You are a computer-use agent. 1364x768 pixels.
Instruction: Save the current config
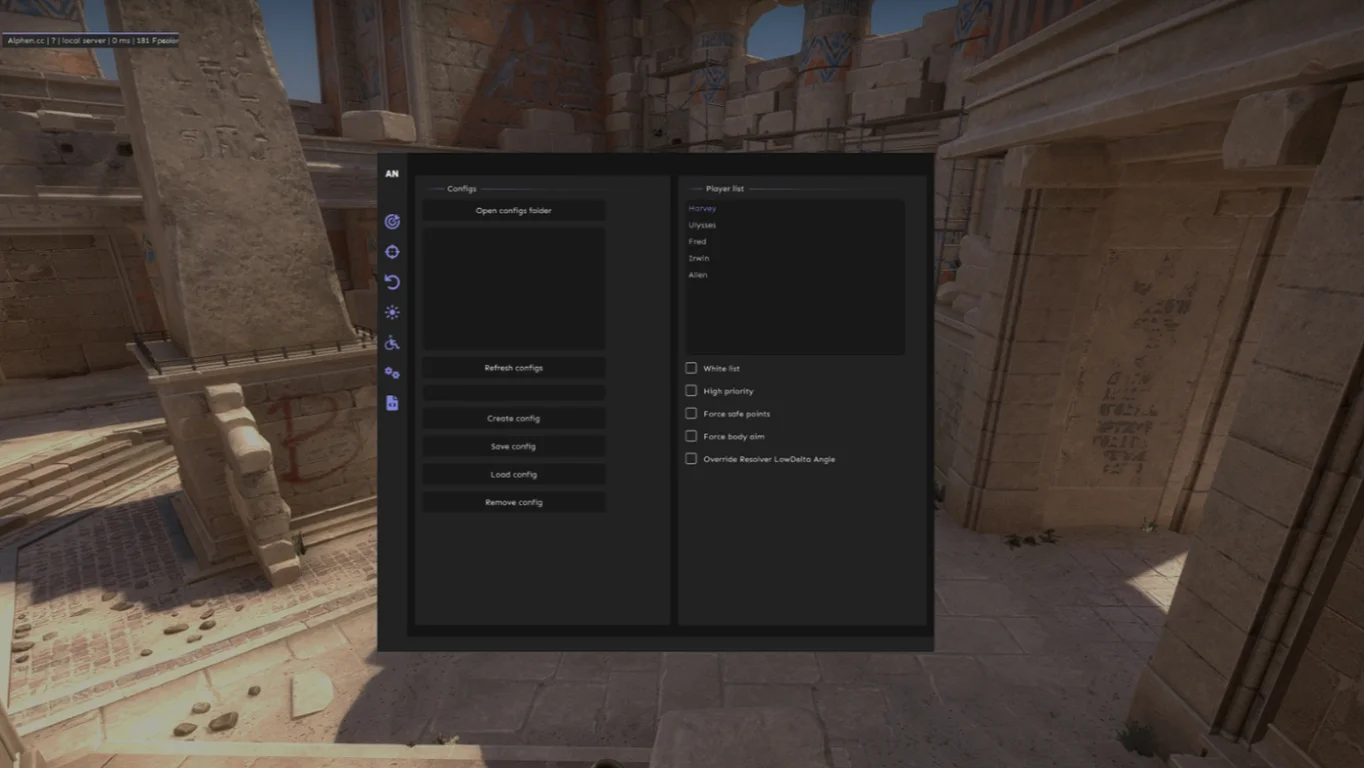[513, 445]
